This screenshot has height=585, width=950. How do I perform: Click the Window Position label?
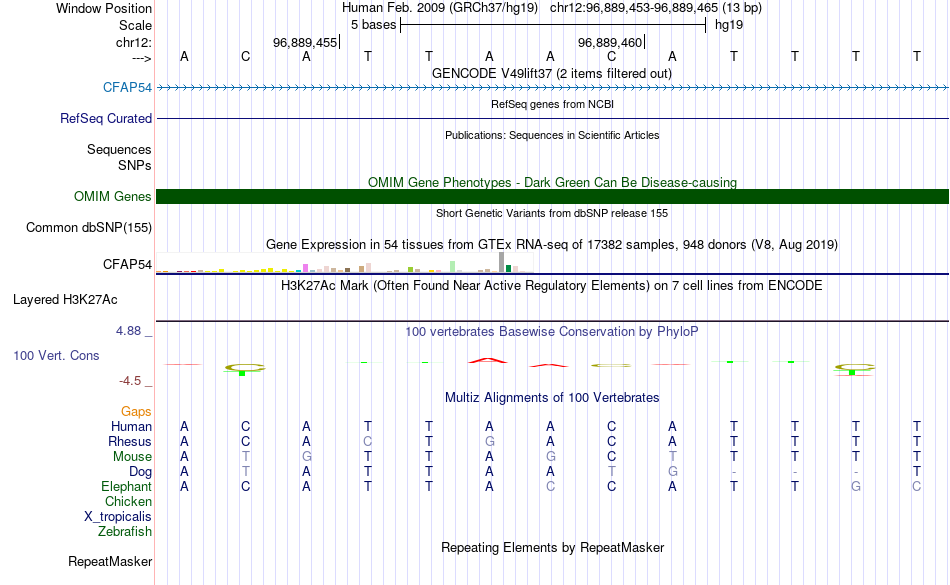coord(104,8)
